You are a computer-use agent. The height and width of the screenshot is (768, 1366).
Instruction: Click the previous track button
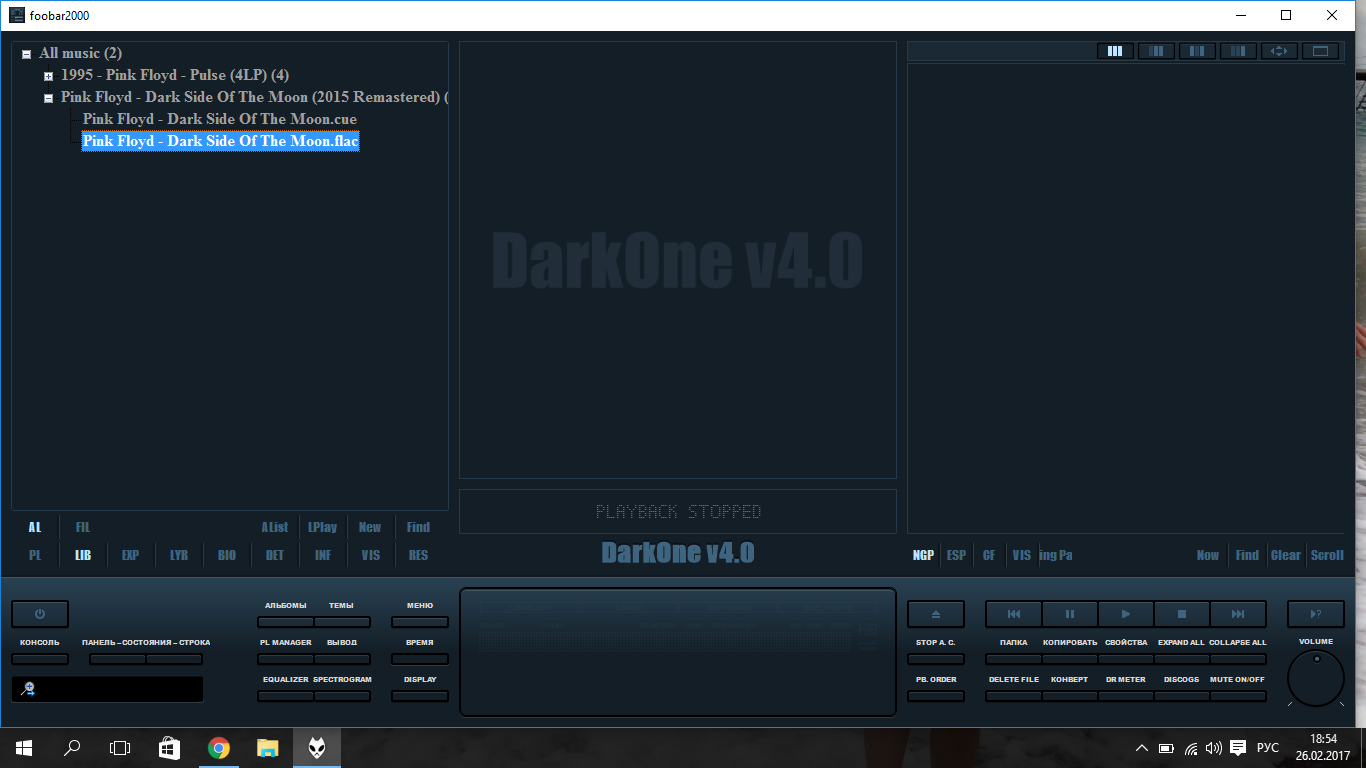(x=1014, y=614)
